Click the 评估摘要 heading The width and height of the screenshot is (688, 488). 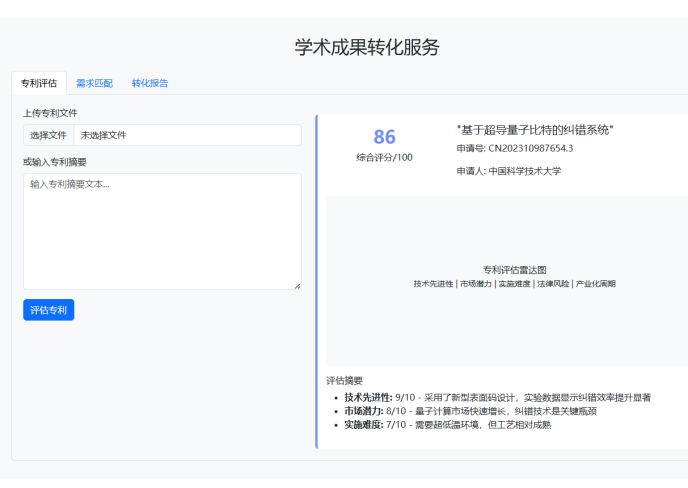click(x=344, y=380)
